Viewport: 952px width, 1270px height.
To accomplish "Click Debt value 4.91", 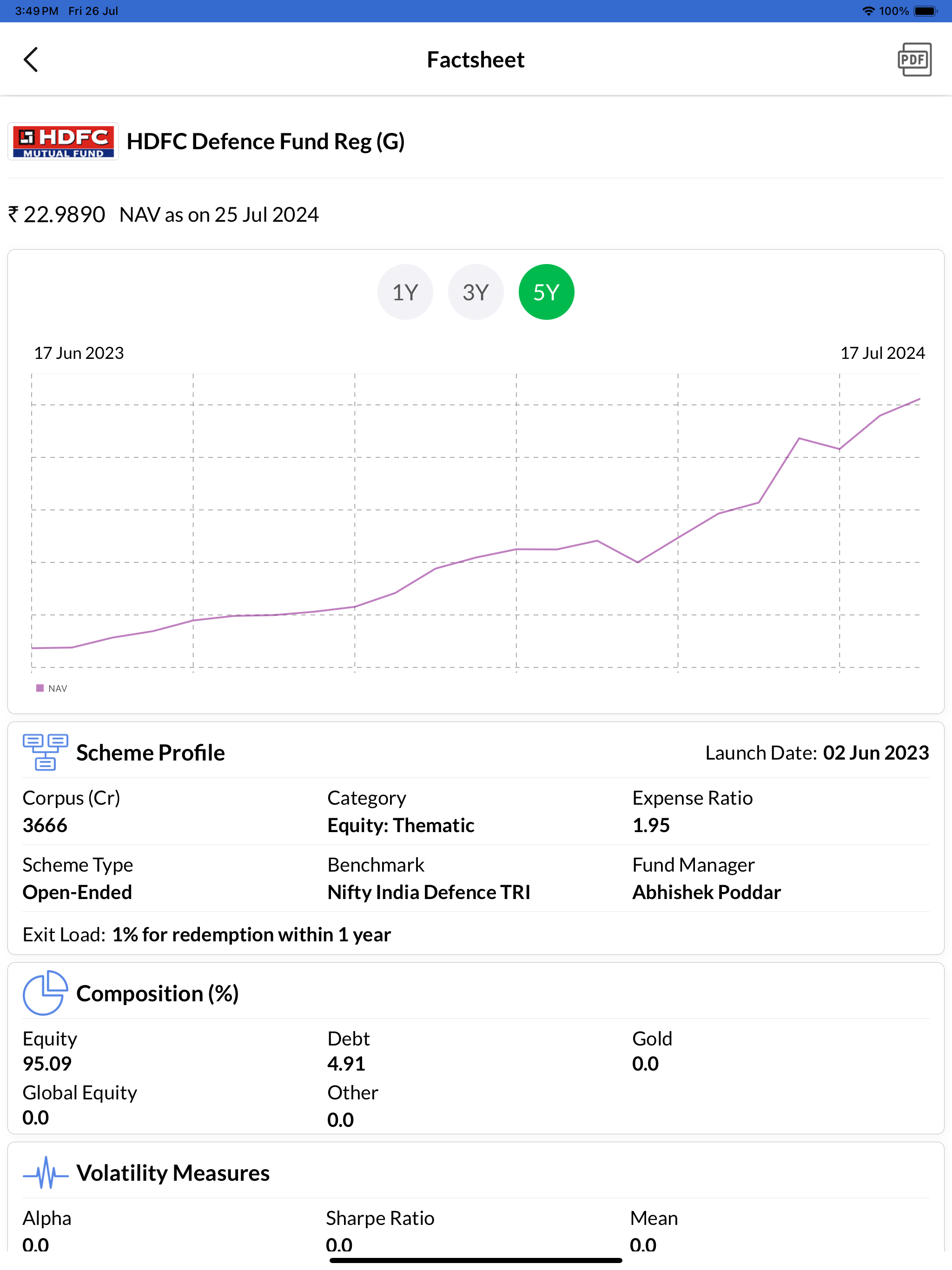I will click(346, 1064).
